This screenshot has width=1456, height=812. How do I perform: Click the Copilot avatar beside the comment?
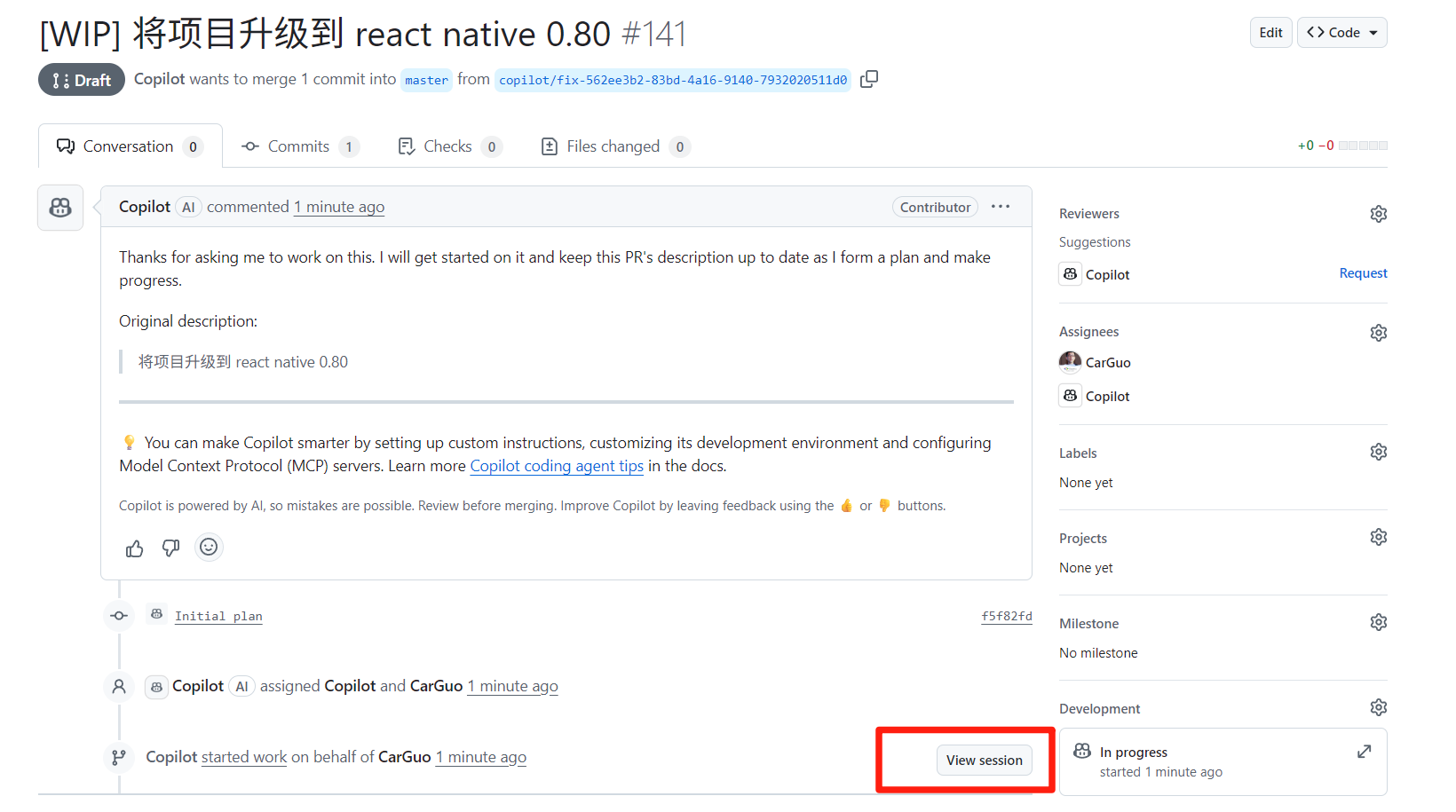coord(60,208)
